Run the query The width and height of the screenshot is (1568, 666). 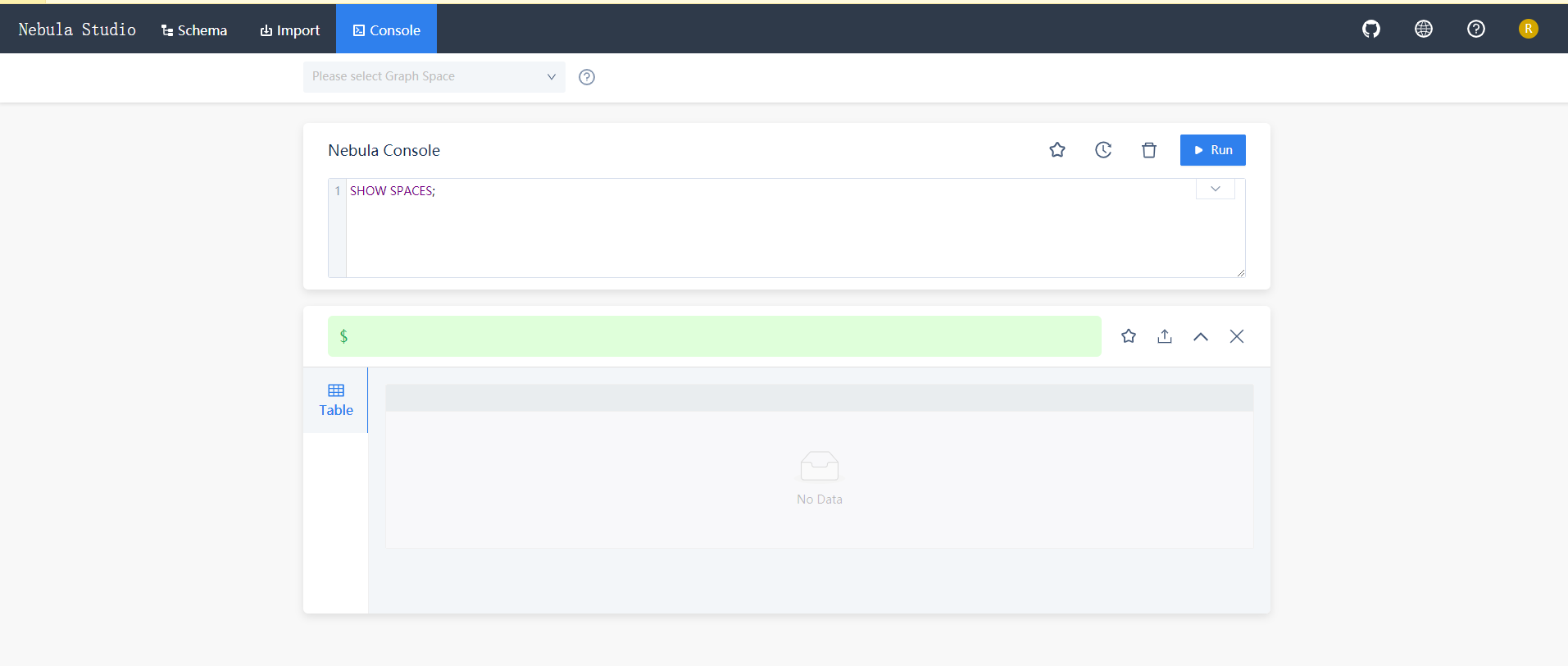coord(1213,150)
